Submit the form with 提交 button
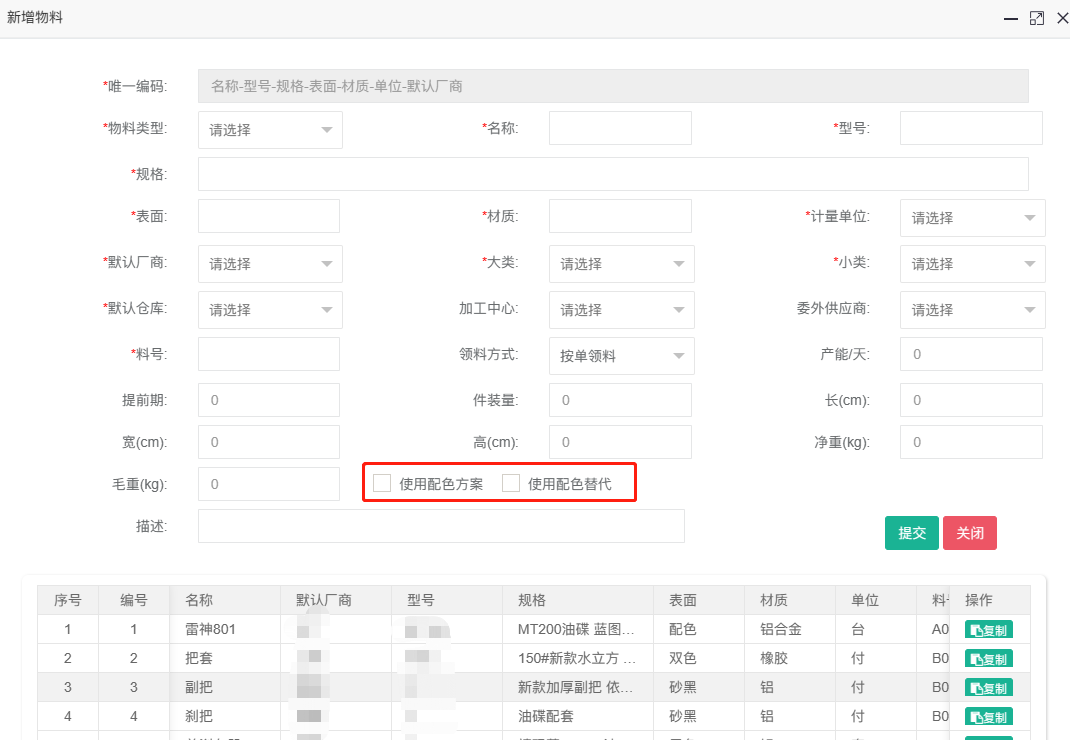 pyautogui.click(x=912, y=533)
